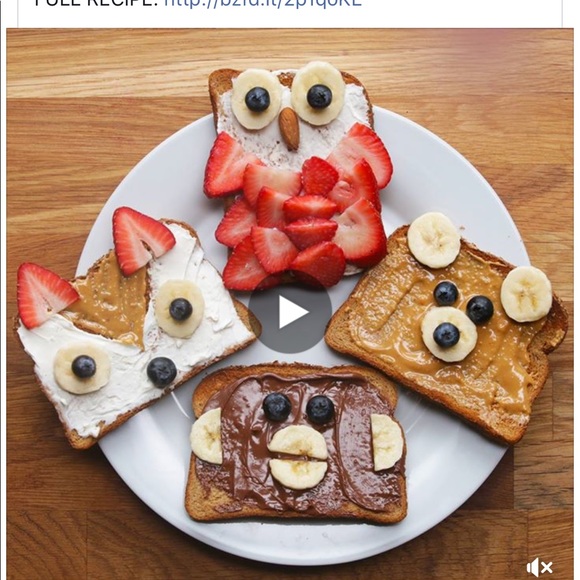Click the monkey's left banana ear
This screenshot has width=580, height=580.
coord(206,436)
